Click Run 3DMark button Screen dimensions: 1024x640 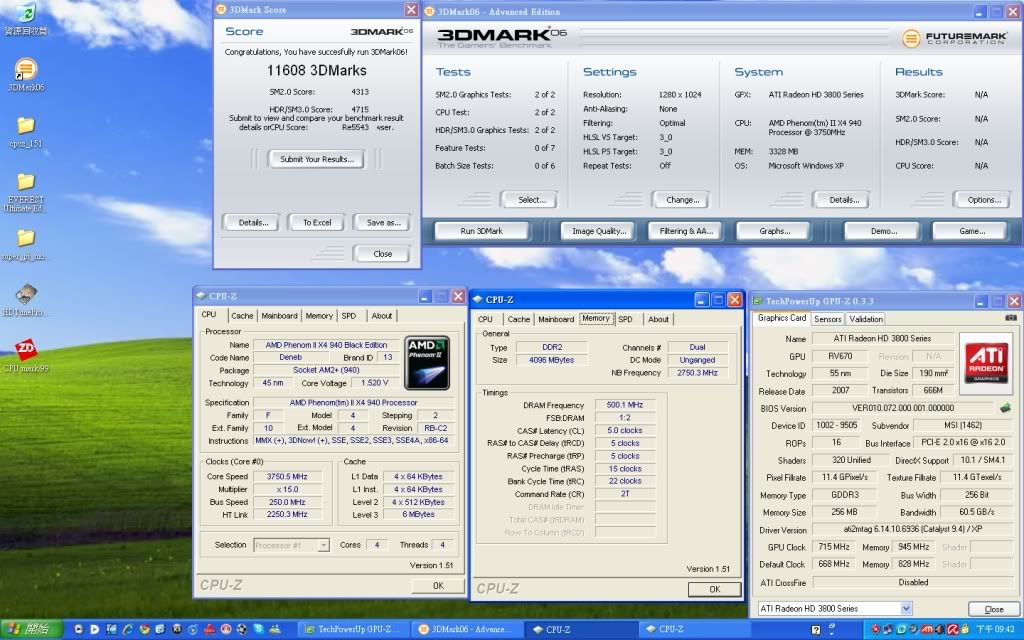(481, 231)
